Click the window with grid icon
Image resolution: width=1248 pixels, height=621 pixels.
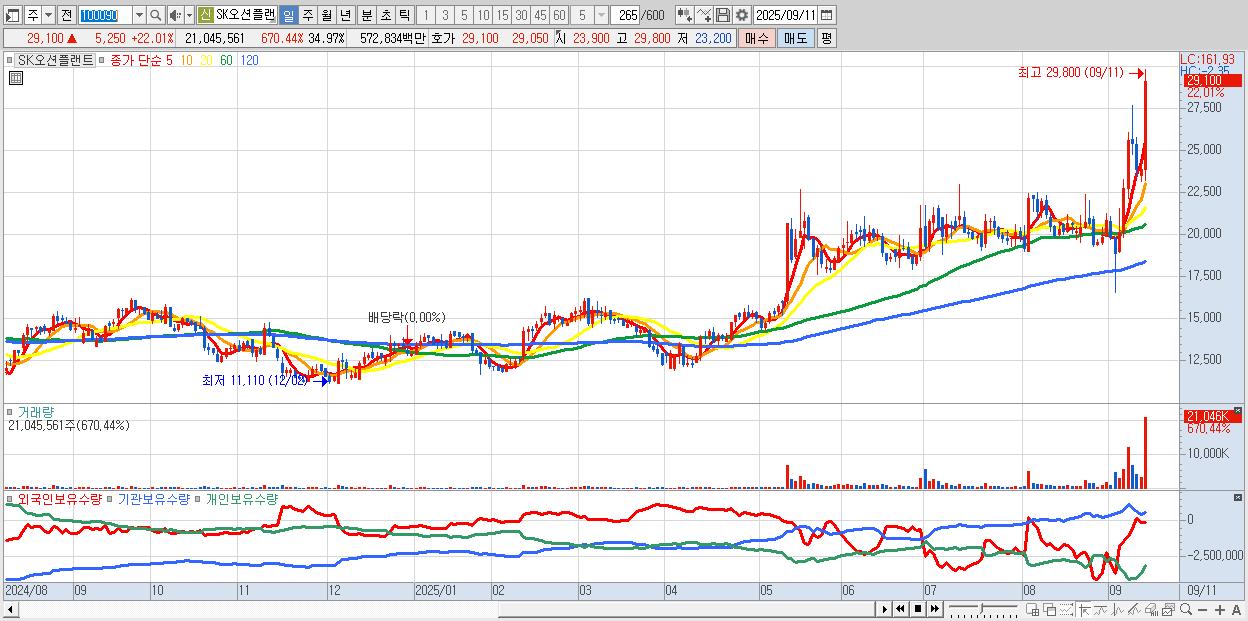(1032, 609)
